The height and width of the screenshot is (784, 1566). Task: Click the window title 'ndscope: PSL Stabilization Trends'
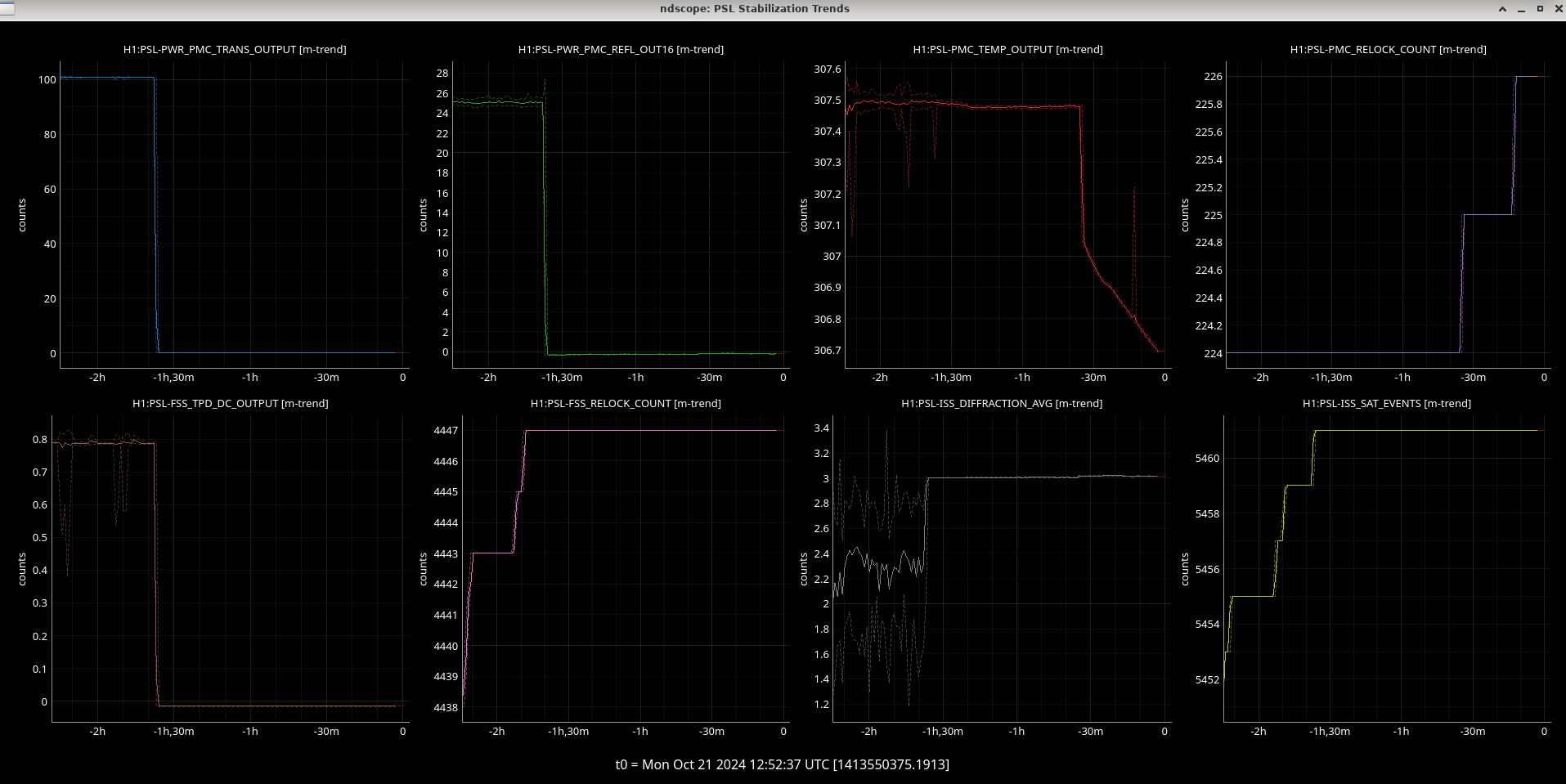755,8
